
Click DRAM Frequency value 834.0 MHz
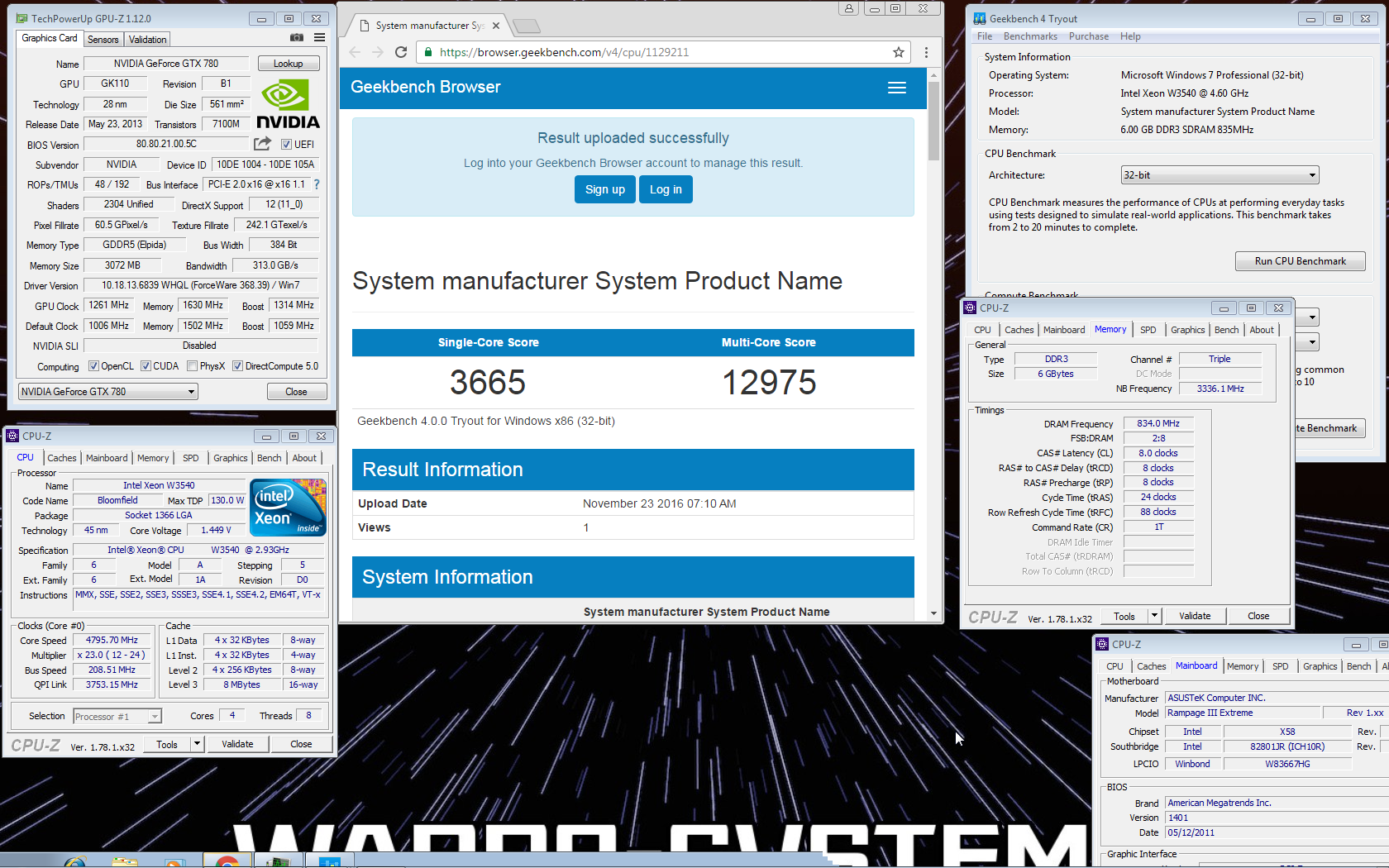(1158, 423)
